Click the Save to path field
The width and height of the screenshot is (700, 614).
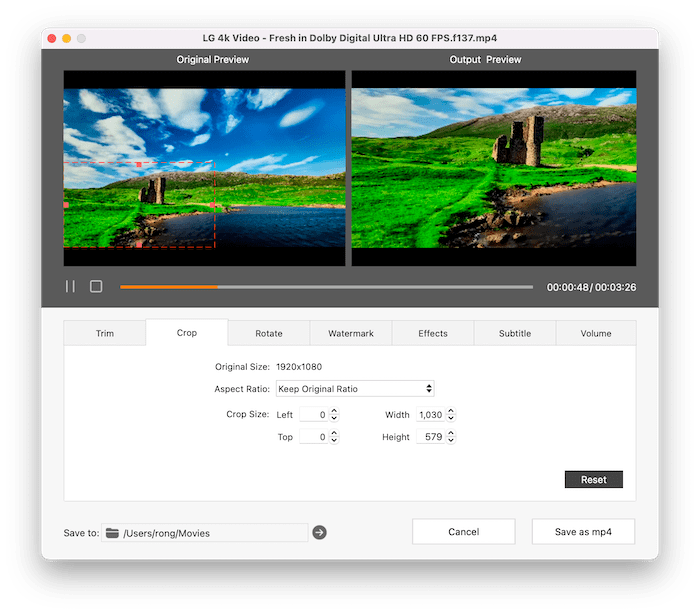[x=212, y=533]
